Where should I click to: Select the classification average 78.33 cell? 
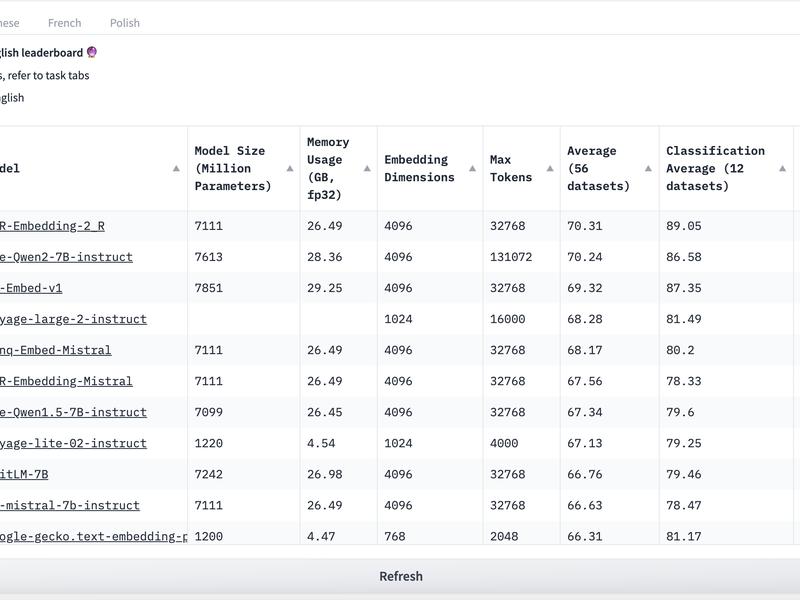(x=726, y=381)
